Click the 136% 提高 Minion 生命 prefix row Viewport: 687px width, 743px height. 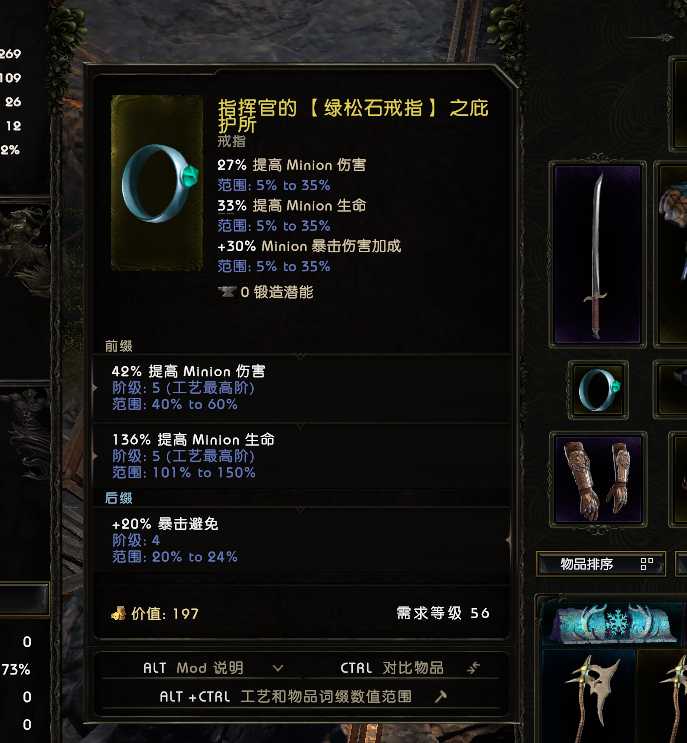(x=301, y=456)
